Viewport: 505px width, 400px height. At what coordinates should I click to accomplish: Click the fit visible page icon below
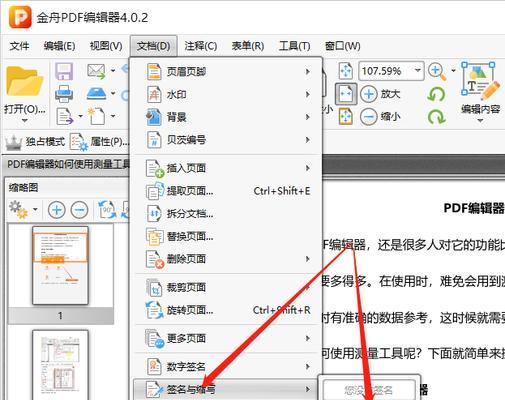346,116
